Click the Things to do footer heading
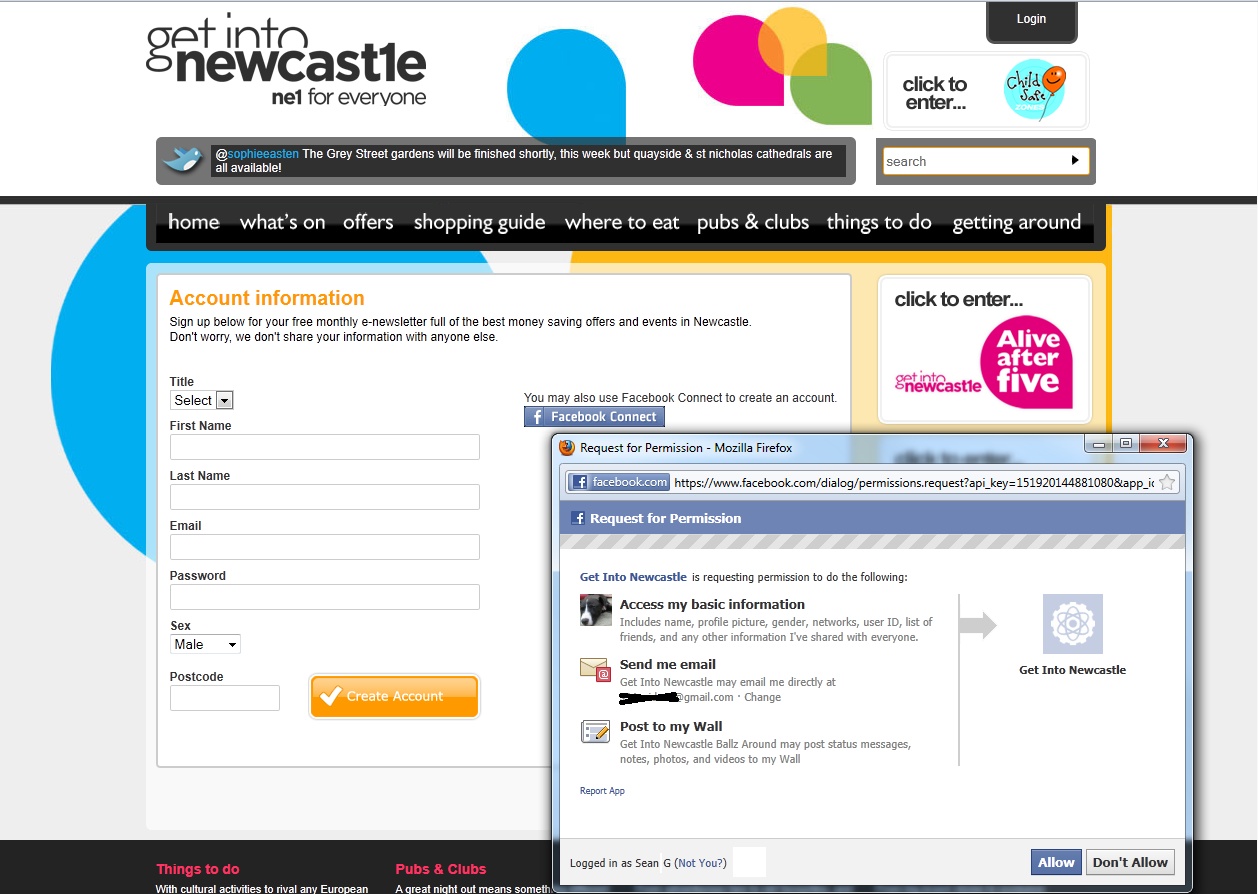The image size is (1258, 894). [198, 869]
